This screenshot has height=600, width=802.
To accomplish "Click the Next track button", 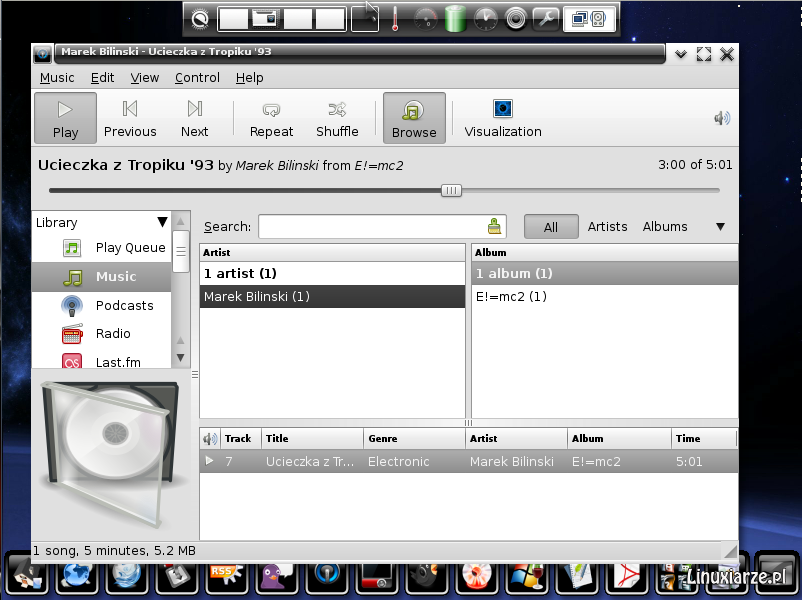I will pos(195,117).
